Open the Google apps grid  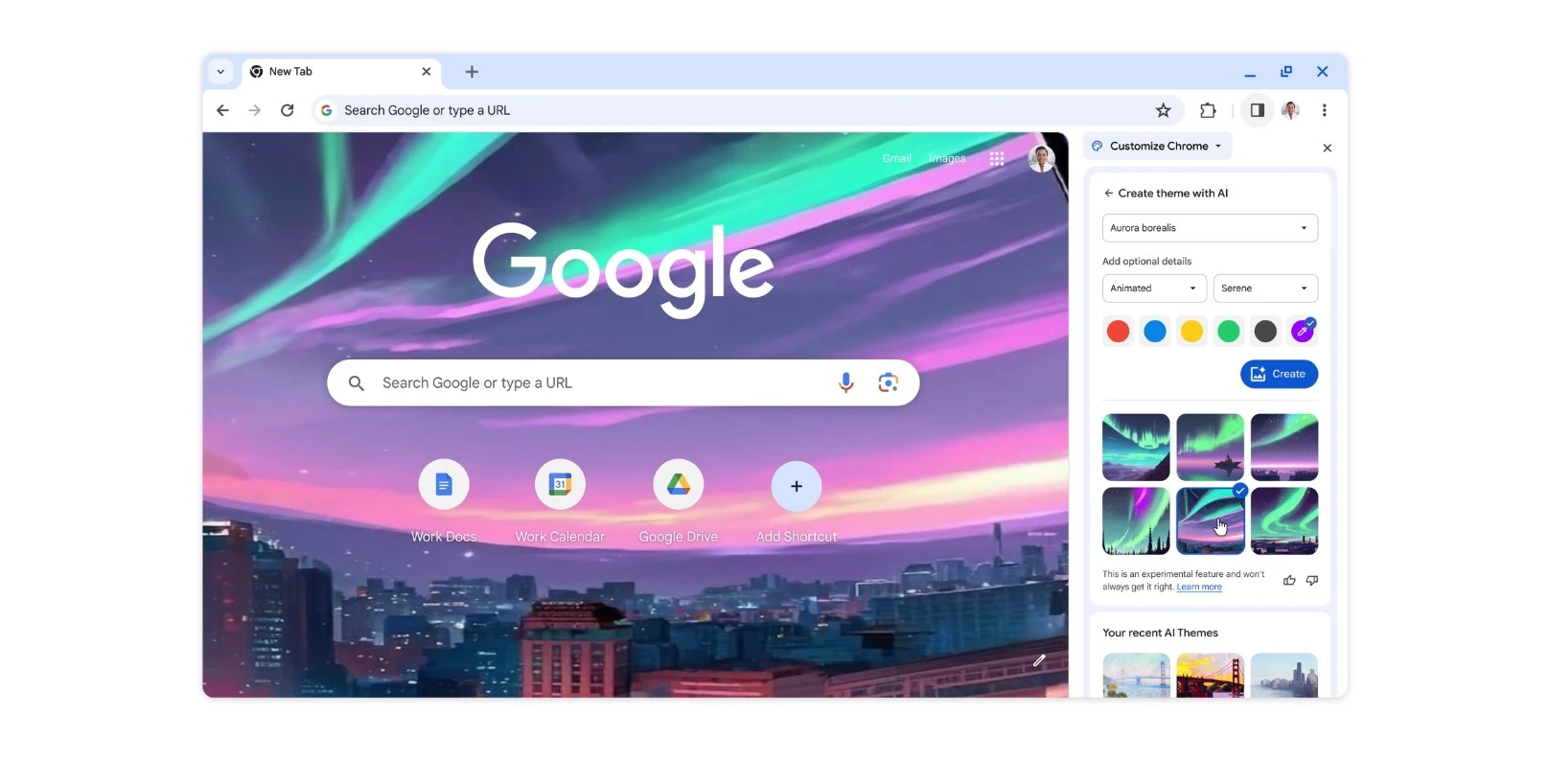[997, 159]
